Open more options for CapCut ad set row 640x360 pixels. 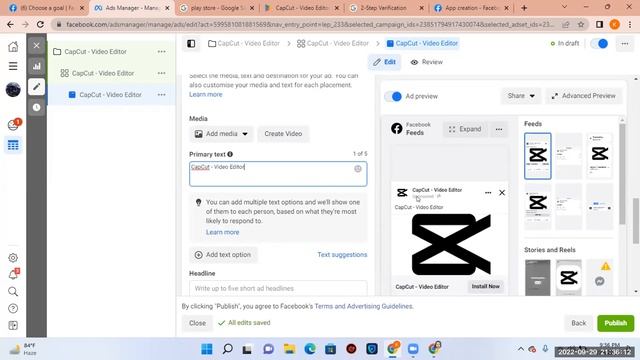[162, 73]
